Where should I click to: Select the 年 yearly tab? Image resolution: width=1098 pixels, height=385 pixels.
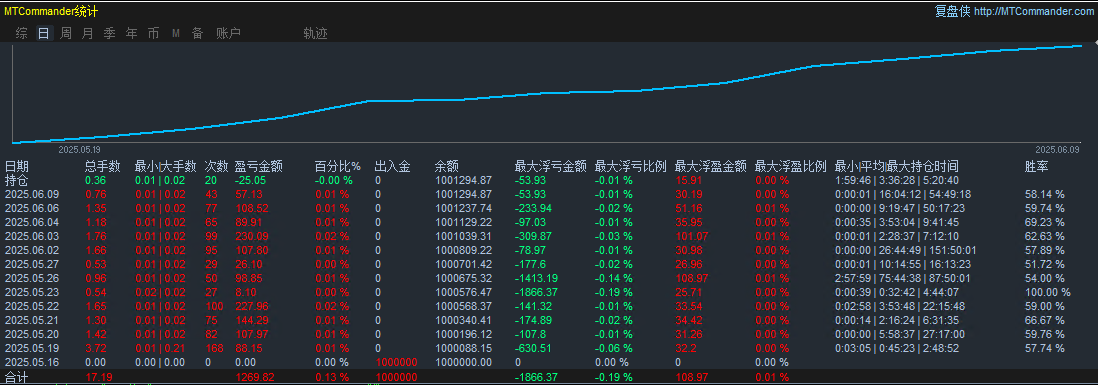point(131,33)
